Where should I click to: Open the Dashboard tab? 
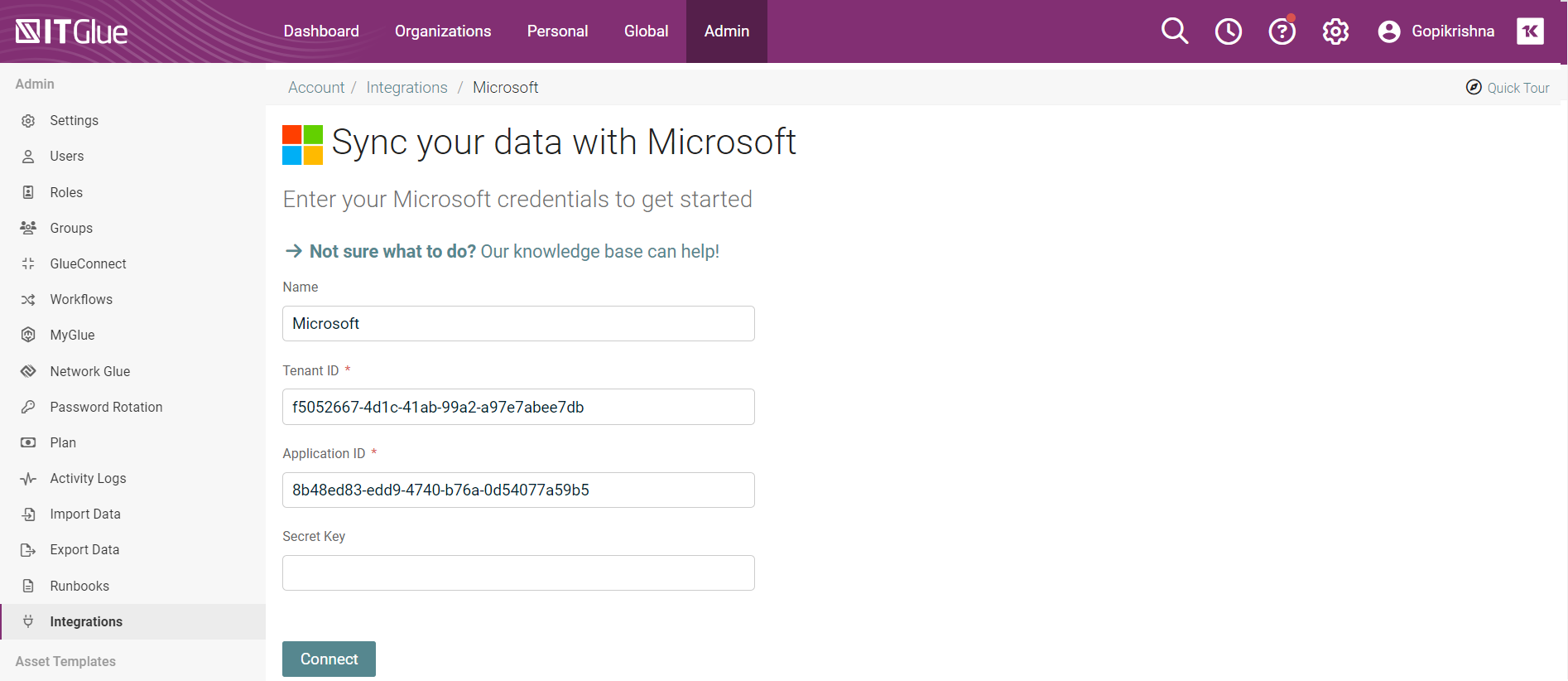pos(321,31)
